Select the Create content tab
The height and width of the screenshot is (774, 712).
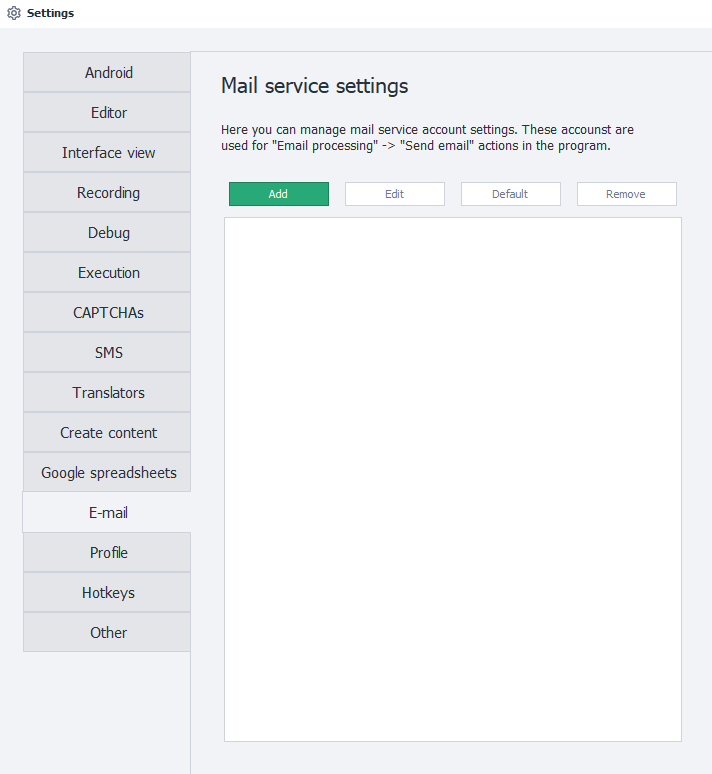click(x=108, y=433)
